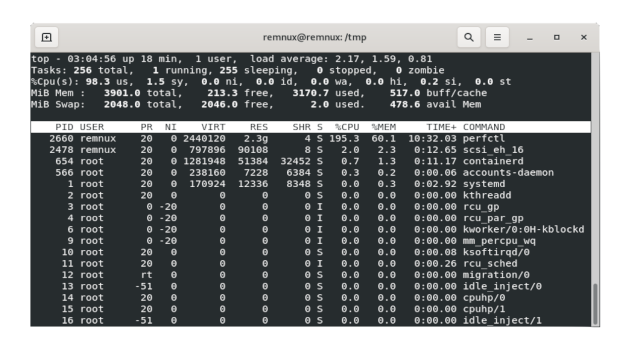Click the %CPU column header
This screenshot has width=640, height=360.
[347, 127]
